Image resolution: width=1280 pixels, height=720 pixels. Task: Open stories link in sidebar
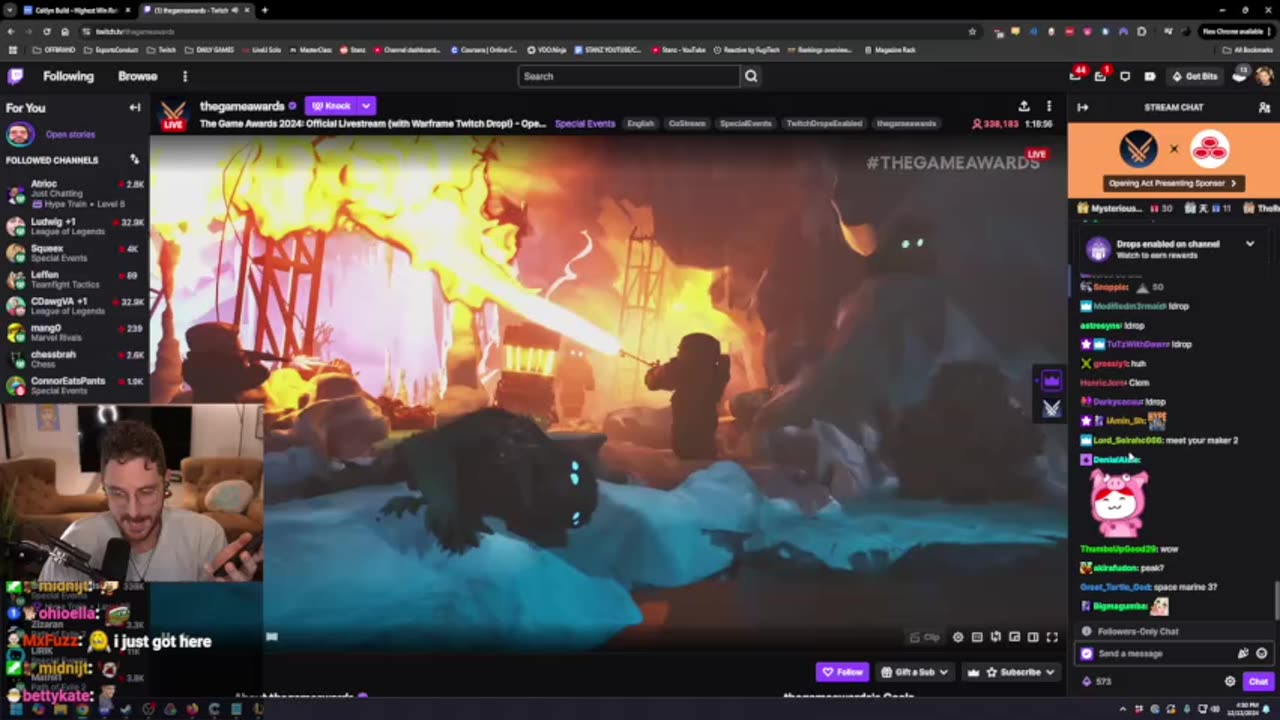coord(70,134)
